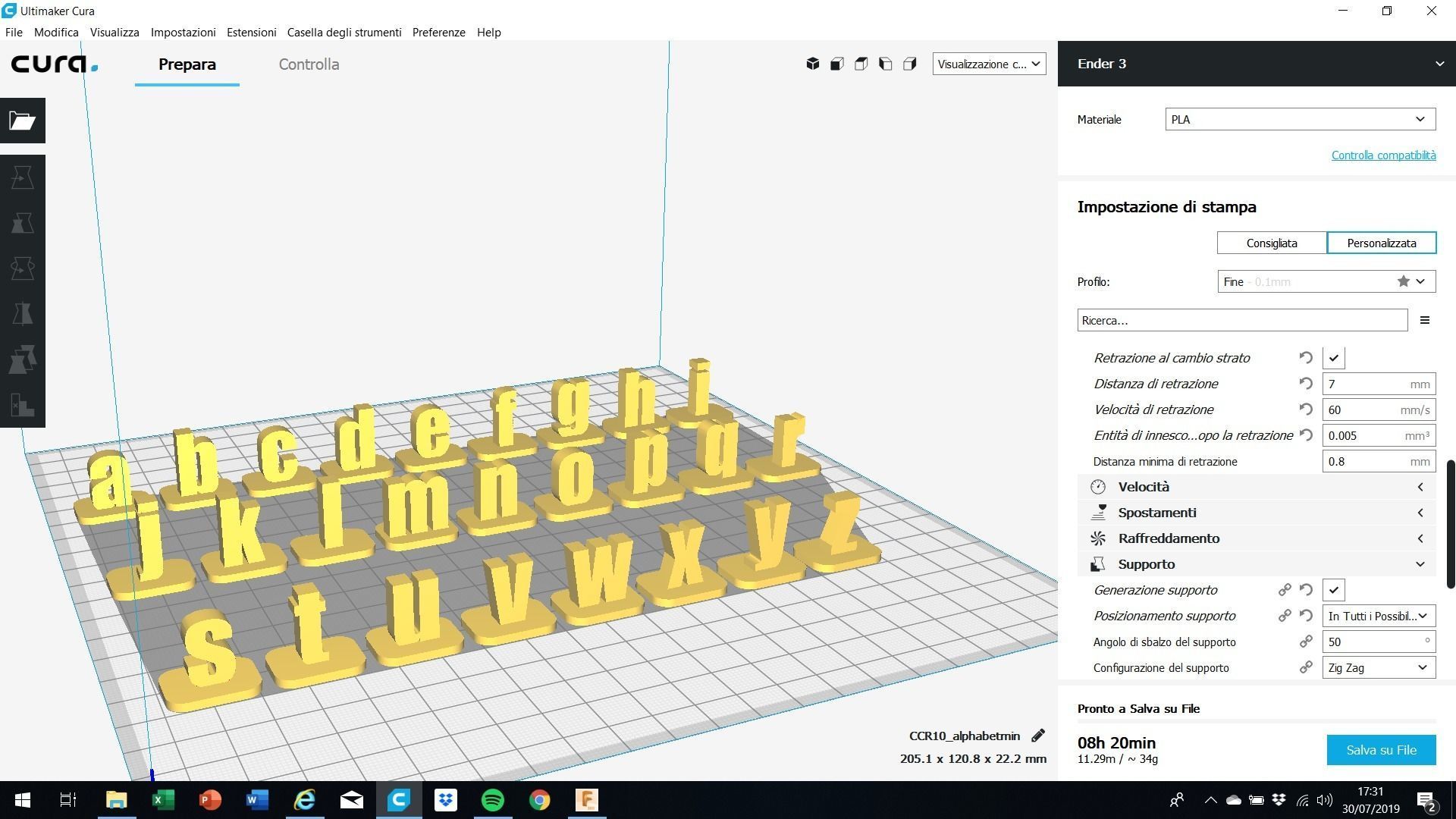Image resolution: width=1456 pixels, height=819 pixels.
Task: Open the Preferenze menu
Action: click(438, 32)
